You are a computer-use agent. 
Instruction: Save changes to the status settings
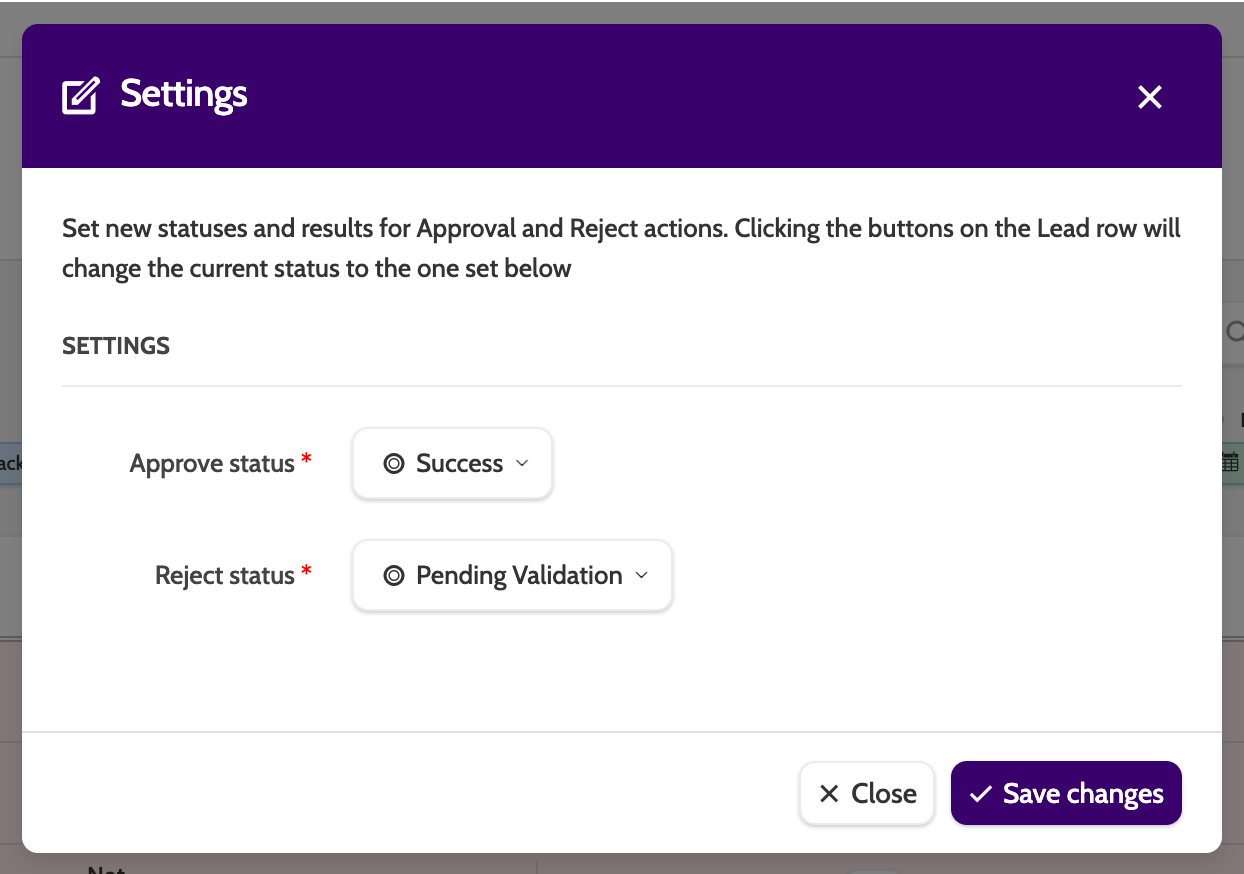point(1066,794)
